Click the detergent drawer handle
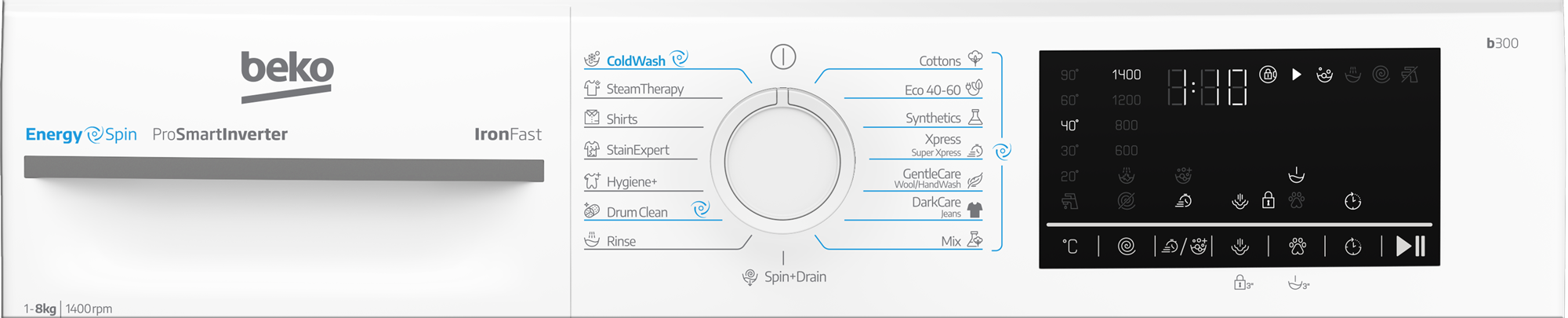The width and height of the screenshot is (1568, 318). [284, 169]
